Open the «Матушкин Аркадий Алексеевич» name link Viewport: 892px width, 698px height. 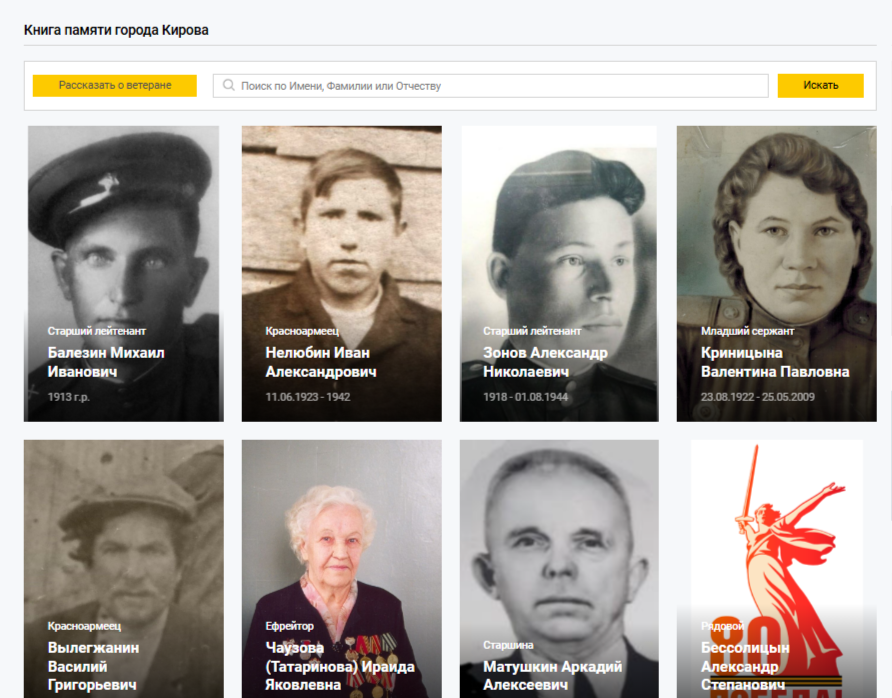(552, 675)
